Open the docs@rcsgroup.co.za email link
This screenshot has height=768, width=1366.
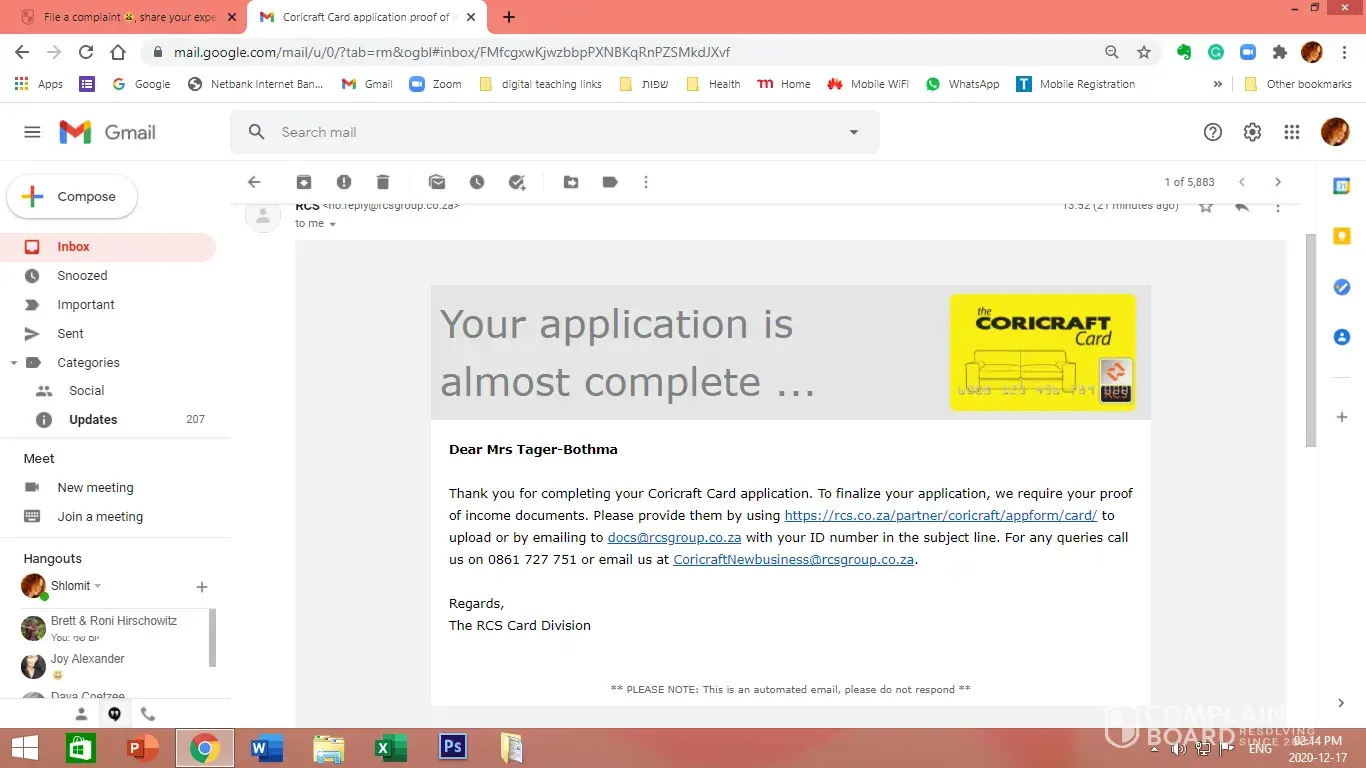pos(674,538)
